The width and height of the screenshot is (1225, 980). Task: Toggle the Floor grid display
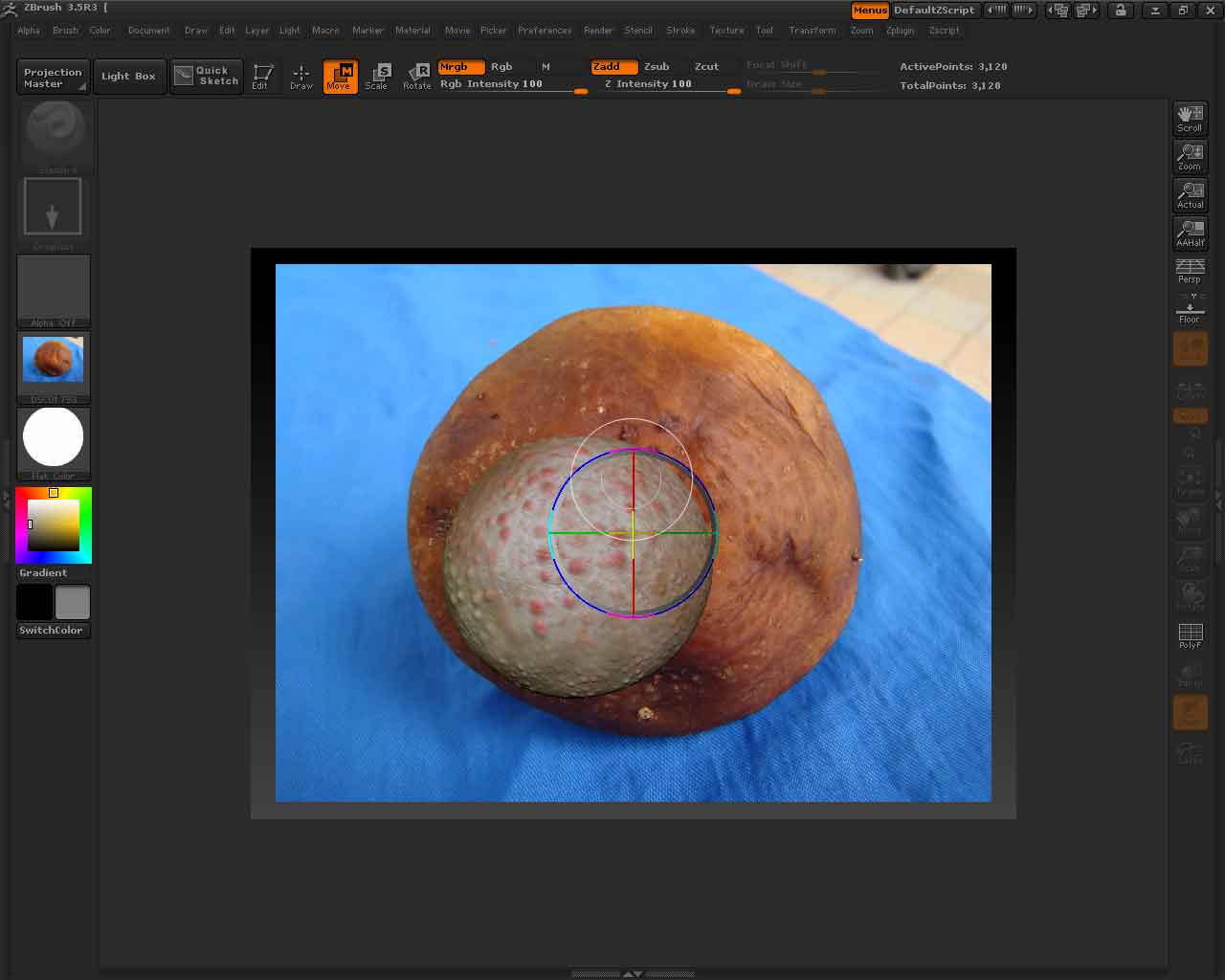point(1190,310)
